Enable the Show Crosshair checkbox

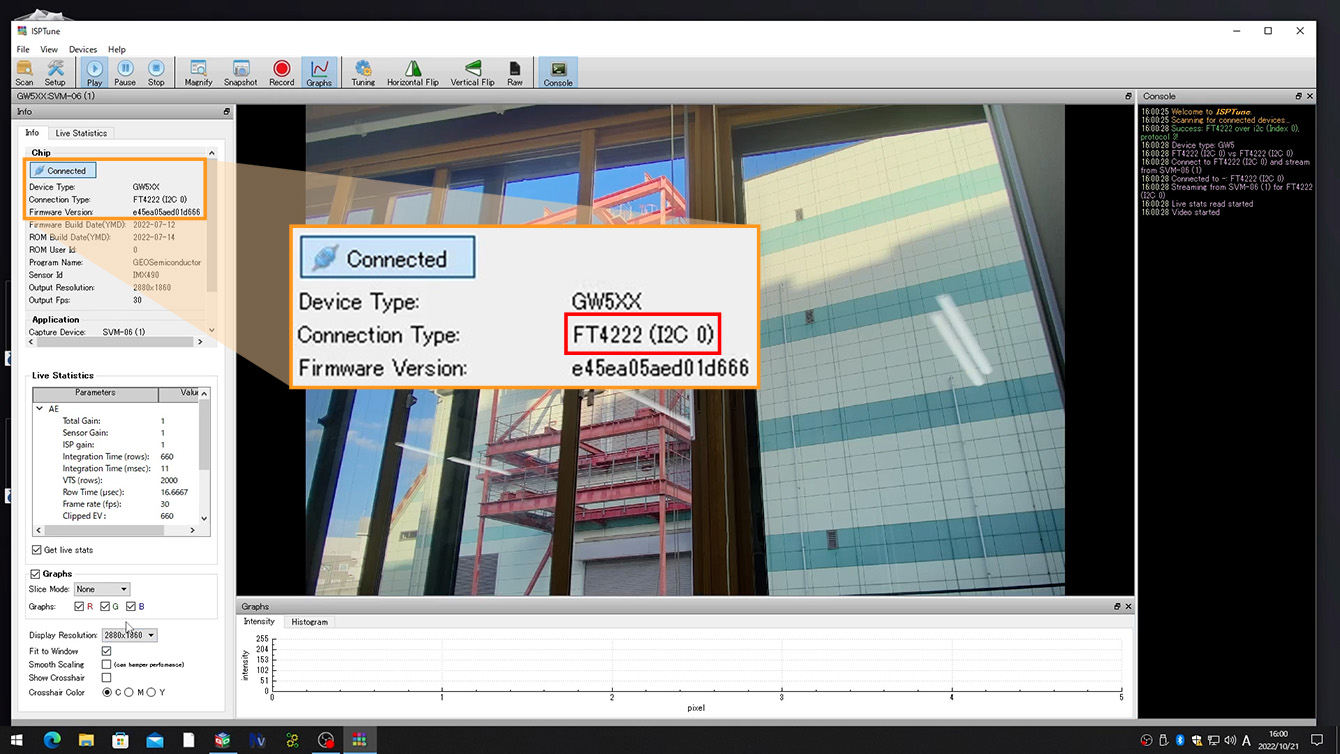click(x=107, y=678)
